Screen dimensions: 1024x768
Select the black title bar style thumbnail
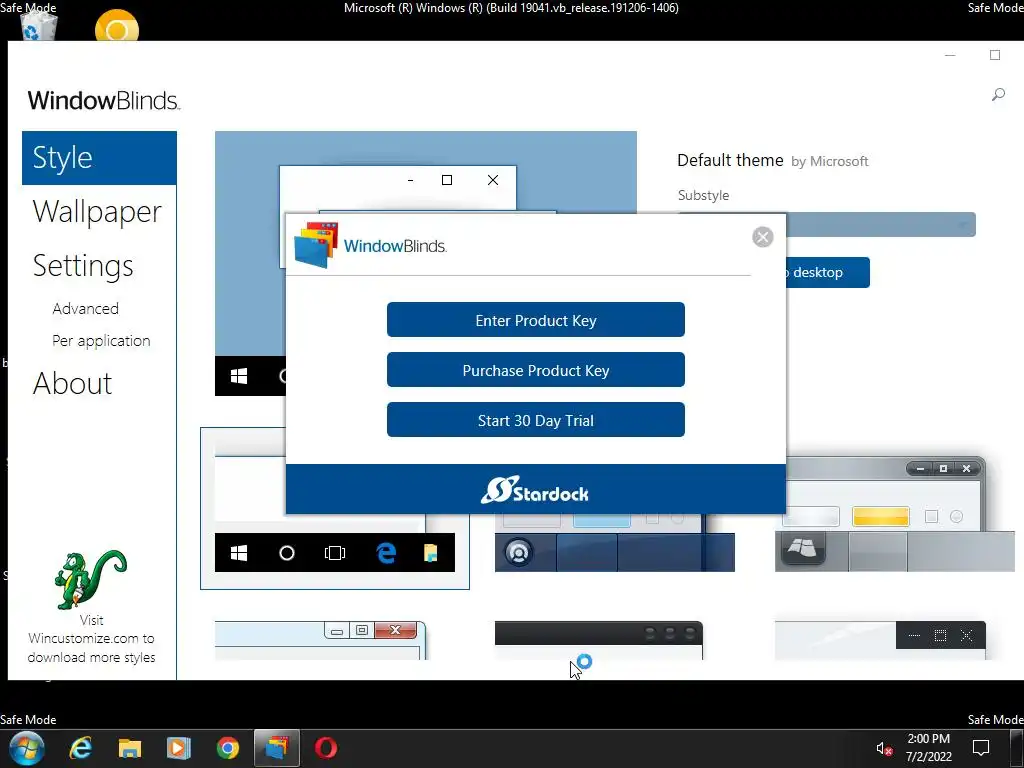tap(599, 640)
